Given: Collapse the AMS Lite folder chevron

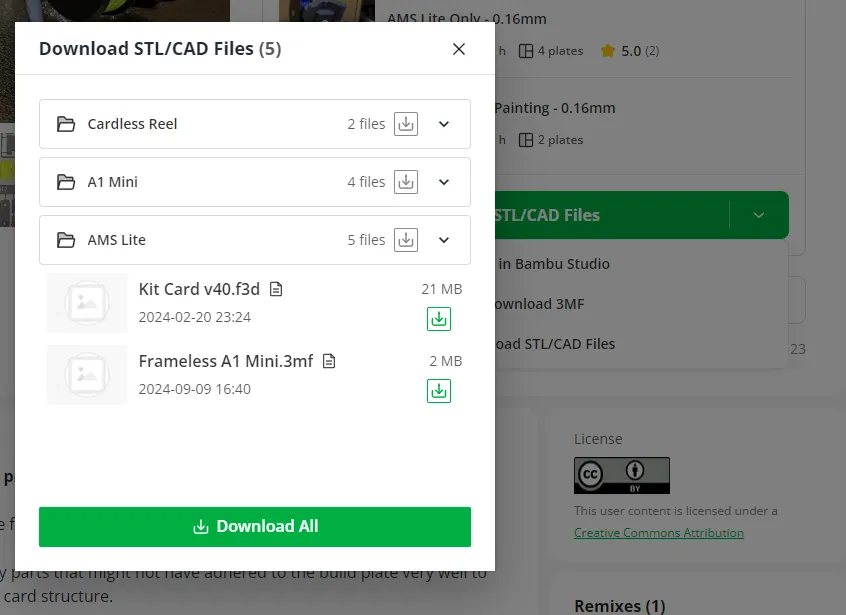Looking at the screenshot, I should coord(444,240).
